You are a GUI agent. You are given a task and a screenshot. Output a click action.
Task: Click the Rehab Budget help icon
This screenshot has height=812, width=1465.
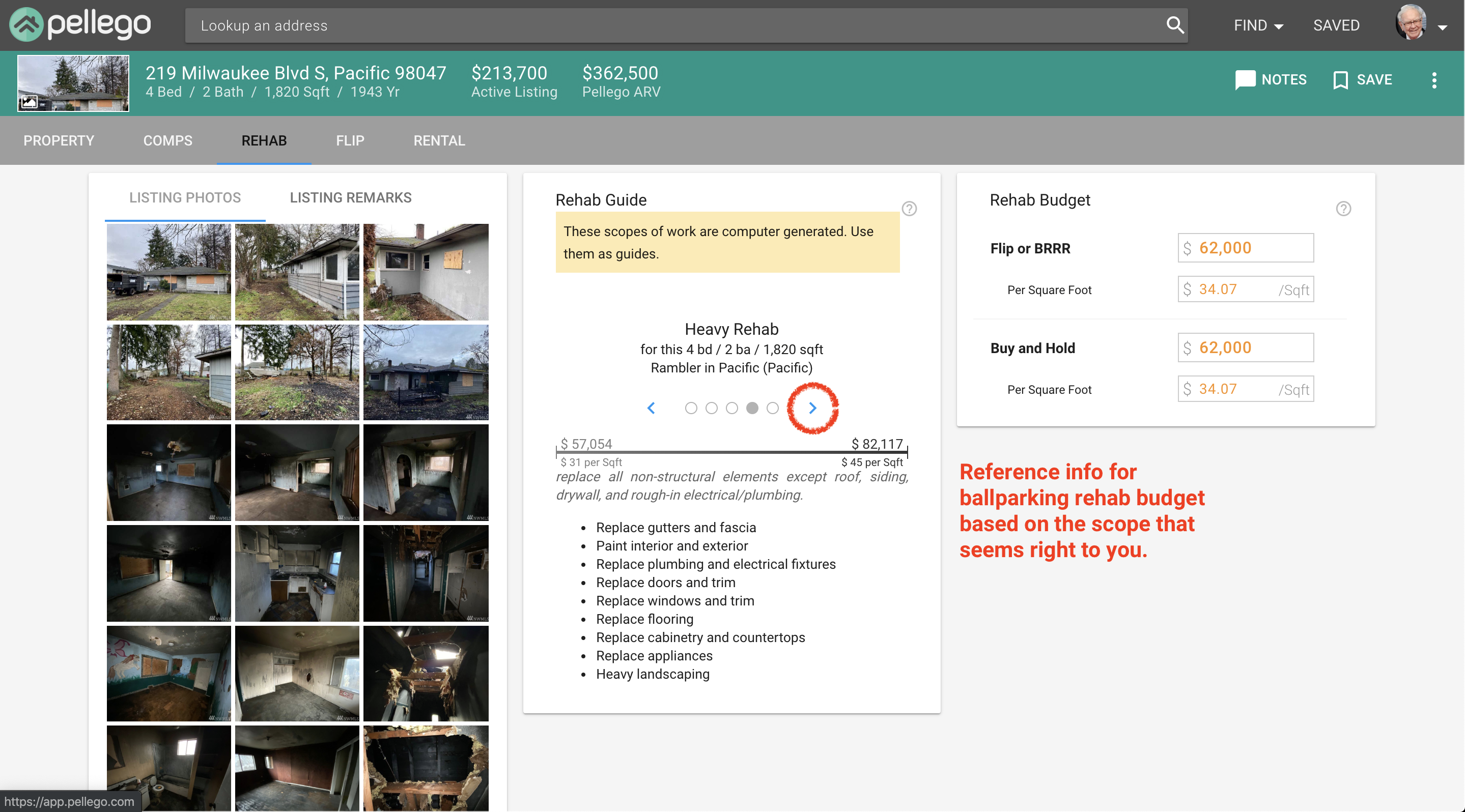[x=1343, y=209]
